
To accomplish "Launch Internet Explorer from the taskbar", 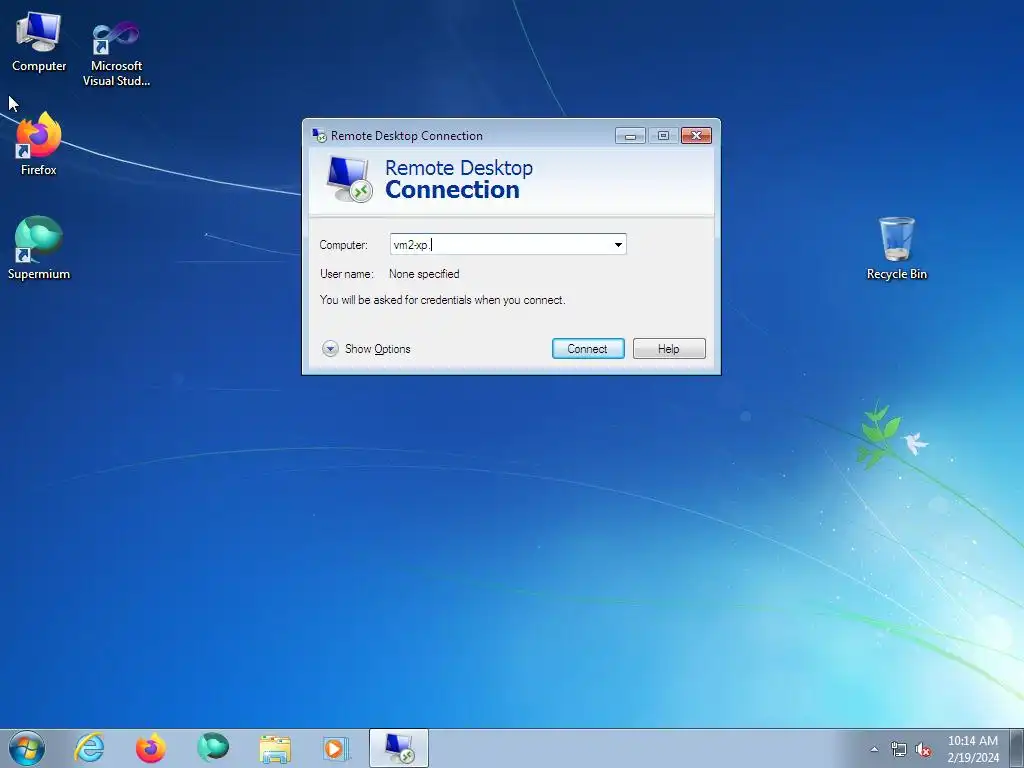I will tap(89, 748).
